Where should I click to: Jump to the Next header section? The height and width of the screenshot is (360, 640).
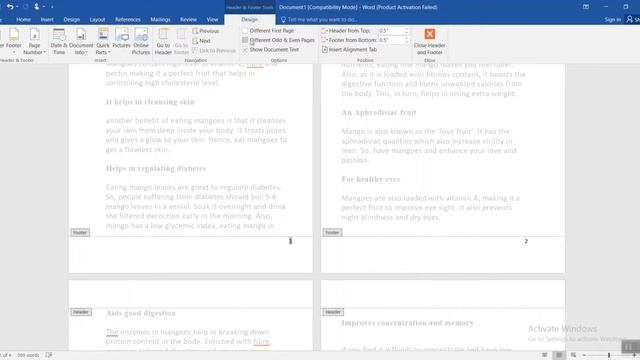(202, 41)
